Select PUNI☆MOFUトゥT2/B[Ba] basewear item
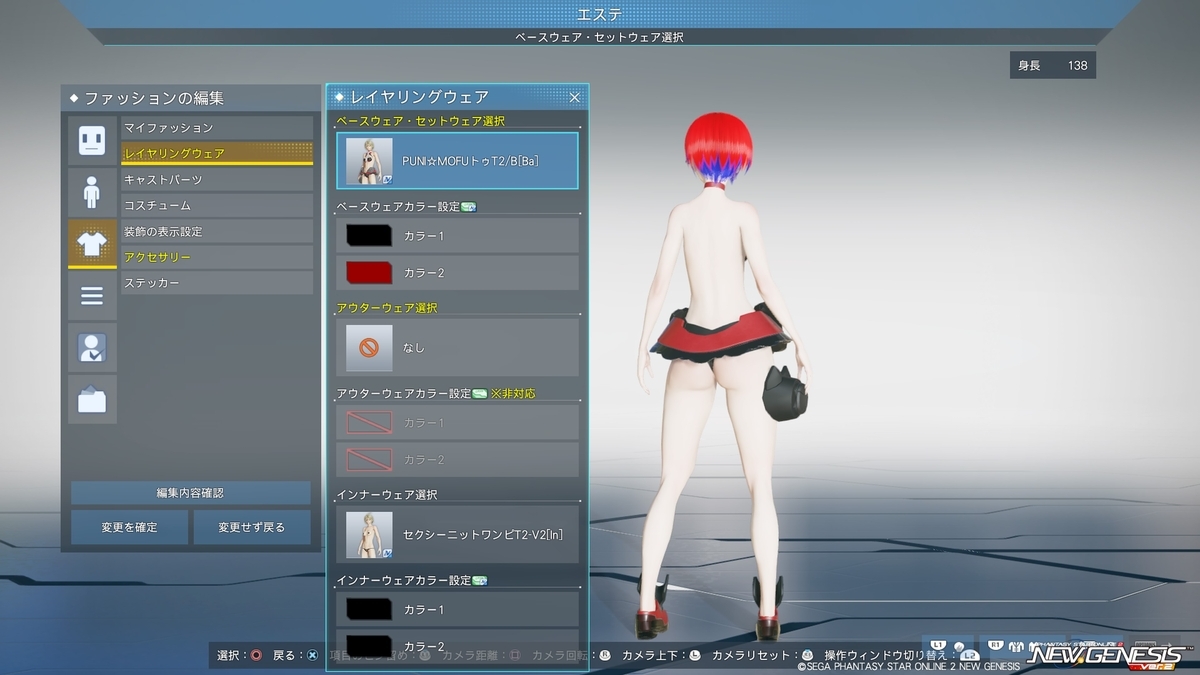The height and width of the screenshot is (675, 1200). 458,161
